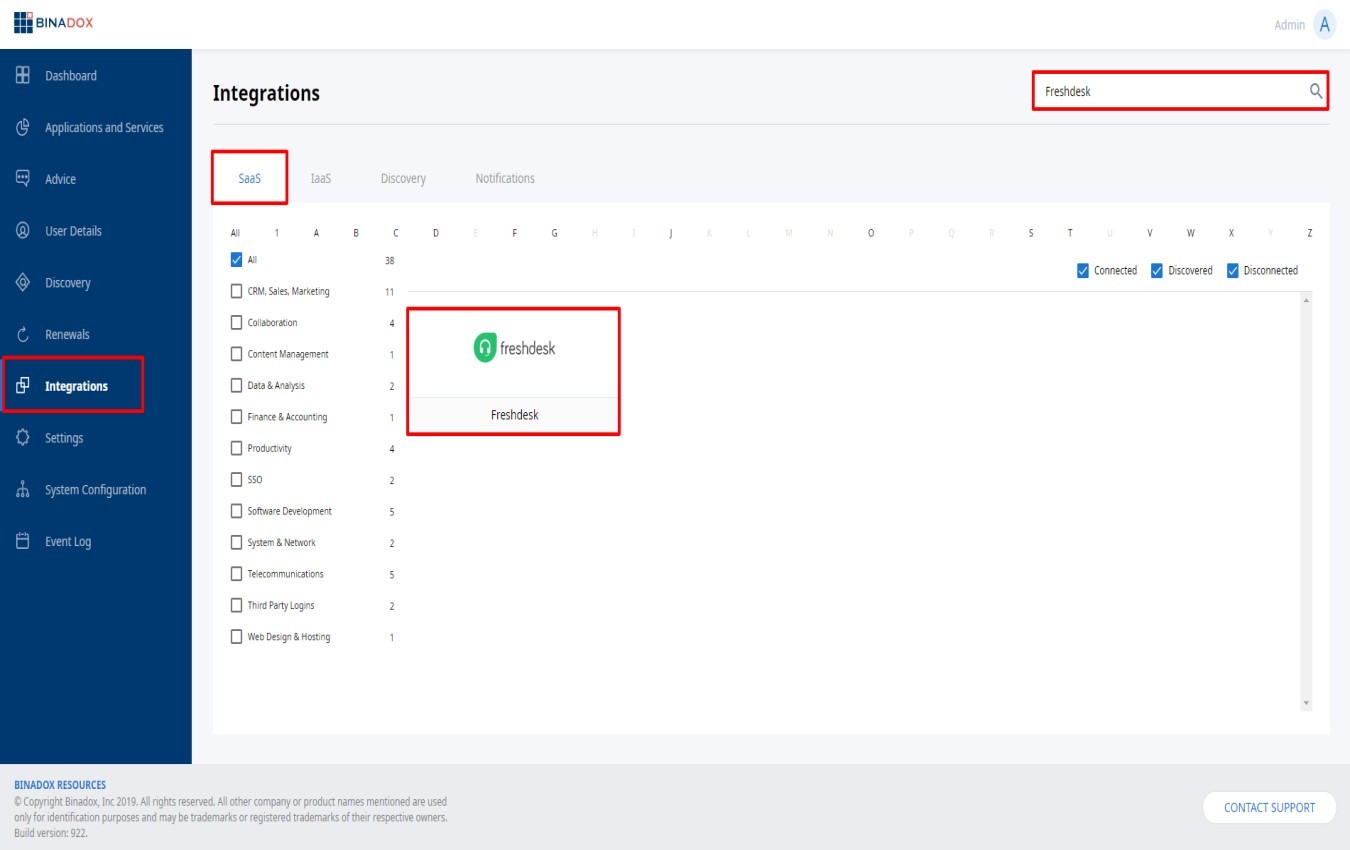This screenshot has height=850, width=1350.
Task: Check the Collaboration category
Action: coord(237,323)
